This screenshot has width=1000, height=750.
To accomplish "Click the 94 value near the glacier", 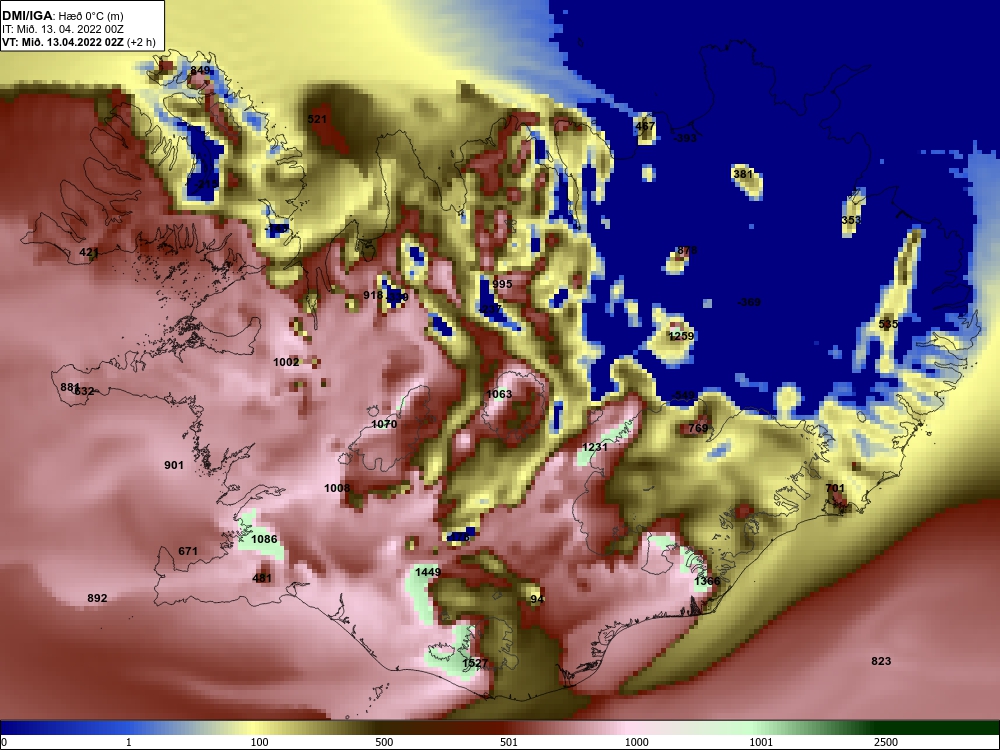I will pyautogui.click(x=538, y=599).
